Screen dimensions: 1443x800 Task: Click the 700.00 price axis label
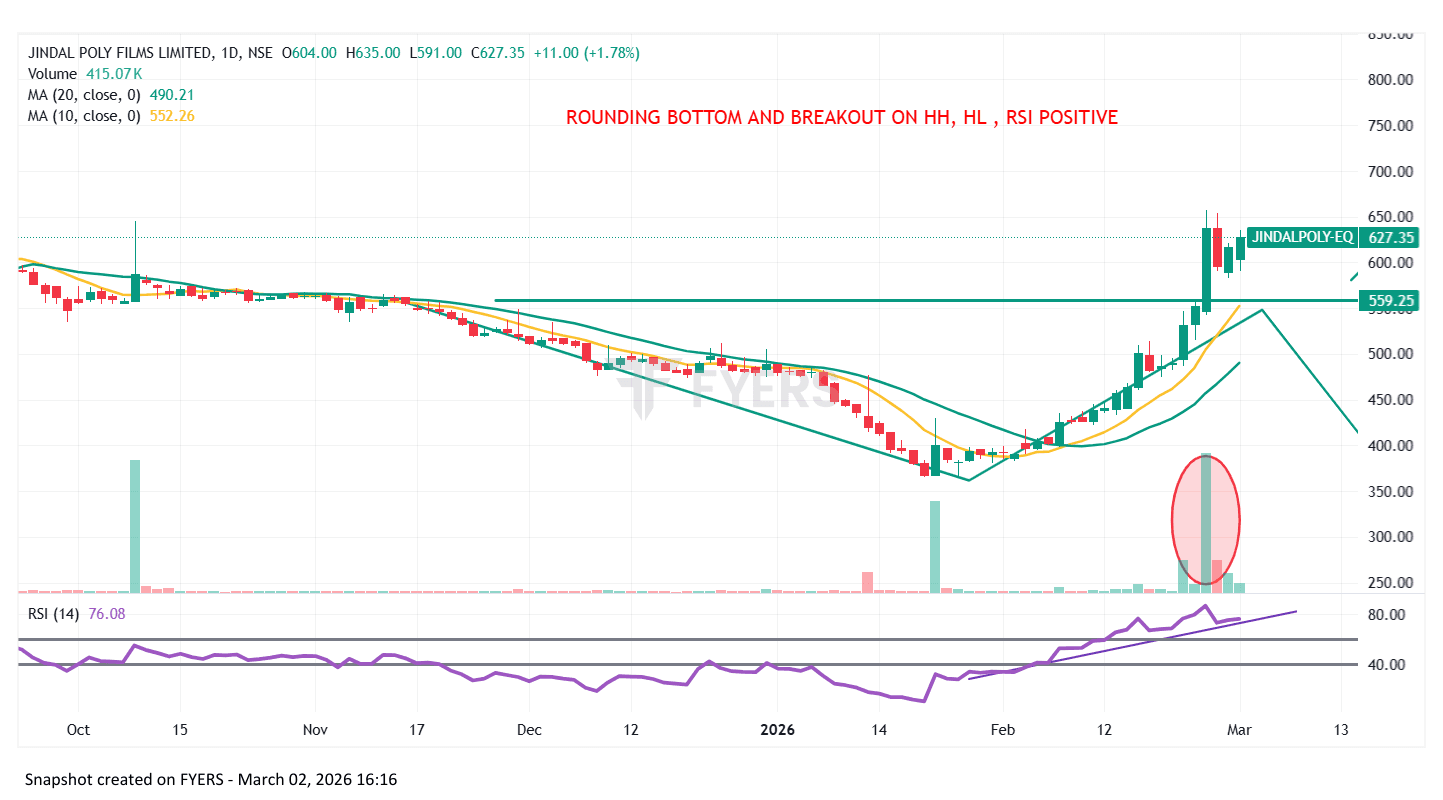point(1390,171)
